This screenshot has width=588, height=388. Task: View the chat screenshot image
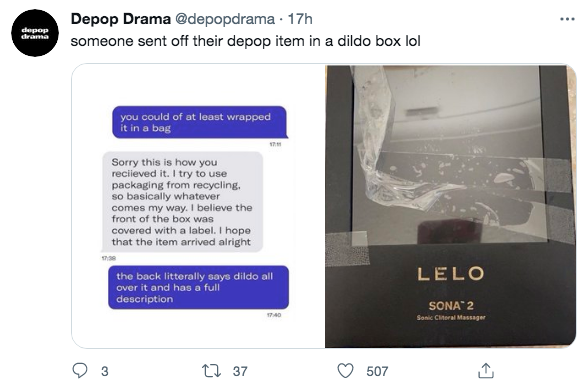(198, 206)
